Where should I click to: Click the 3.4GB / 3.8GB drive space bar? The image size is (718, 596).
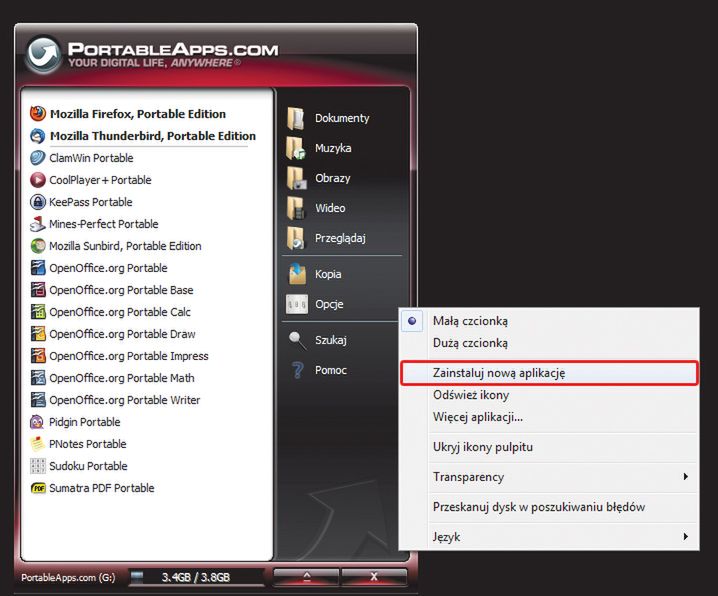(196, 577)
